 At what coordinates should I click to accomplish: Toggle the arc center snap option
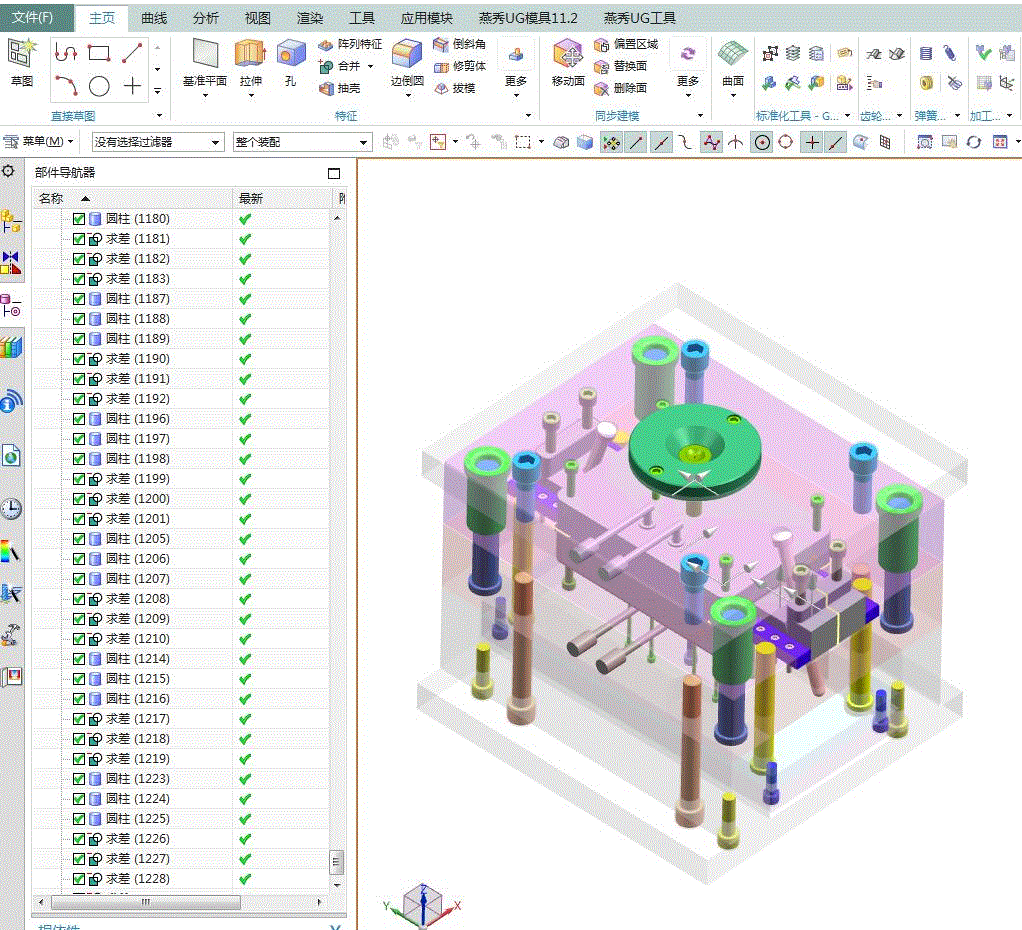tap(761, 142)
